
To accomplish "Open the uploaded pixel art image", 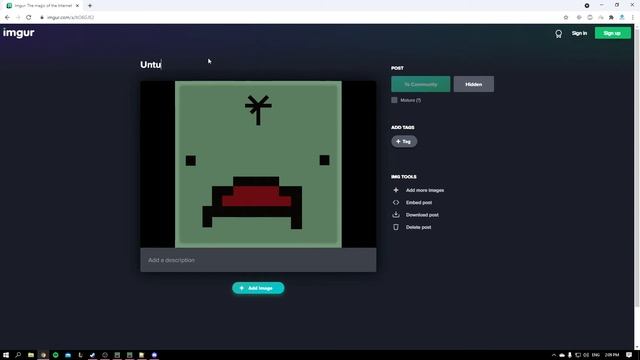I will [258, 164].
